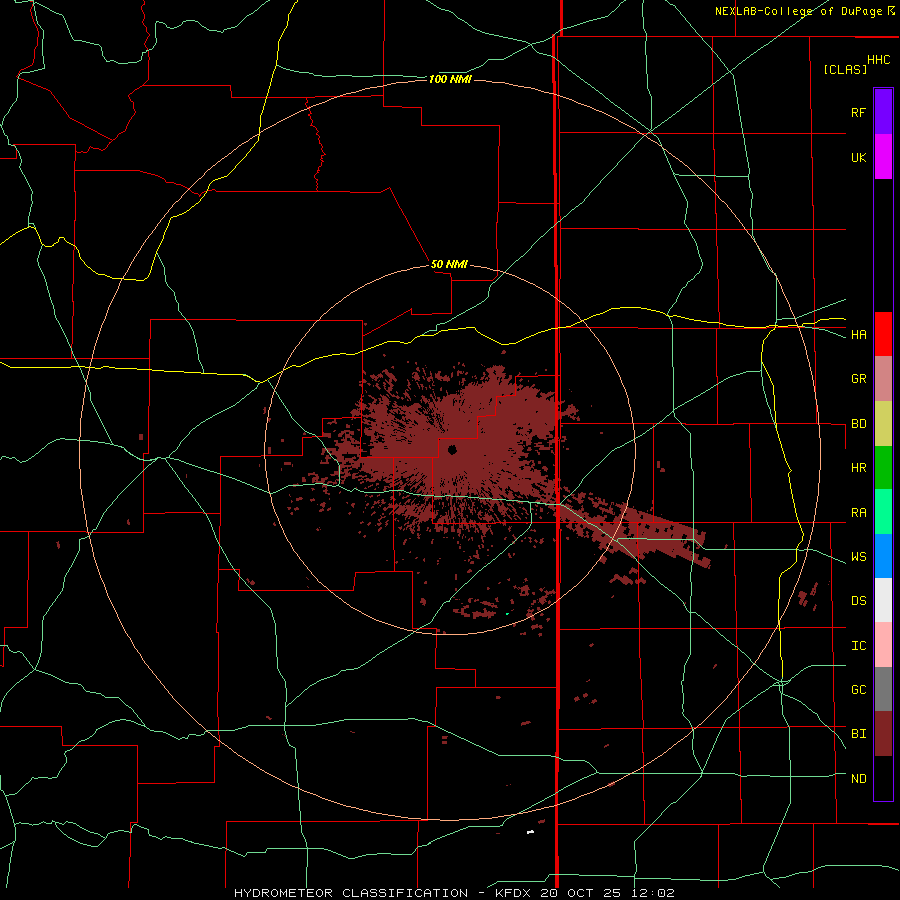Pick the HR green legend swatch
The width and height of the screenshot is (900, 900).
click(883, 468)
